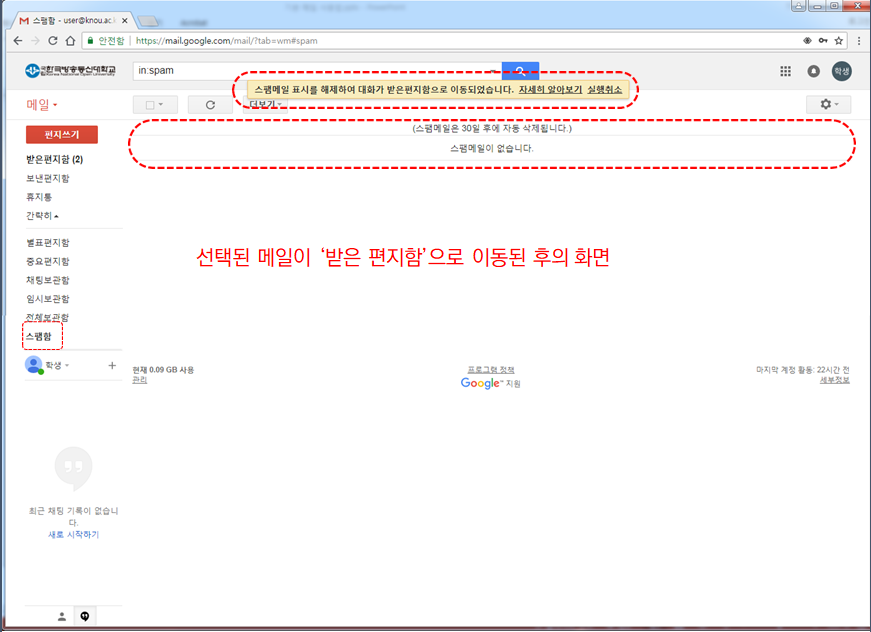
Task: Reload the page with the browser refresh icon
Action: [53, 41]
